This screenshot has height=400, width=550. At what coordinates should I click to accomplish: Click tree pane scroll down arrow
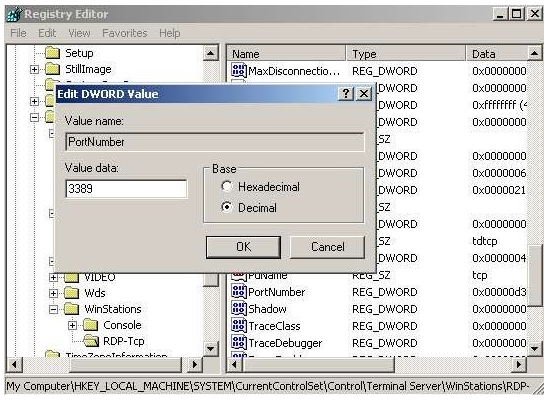coord(210,348)
